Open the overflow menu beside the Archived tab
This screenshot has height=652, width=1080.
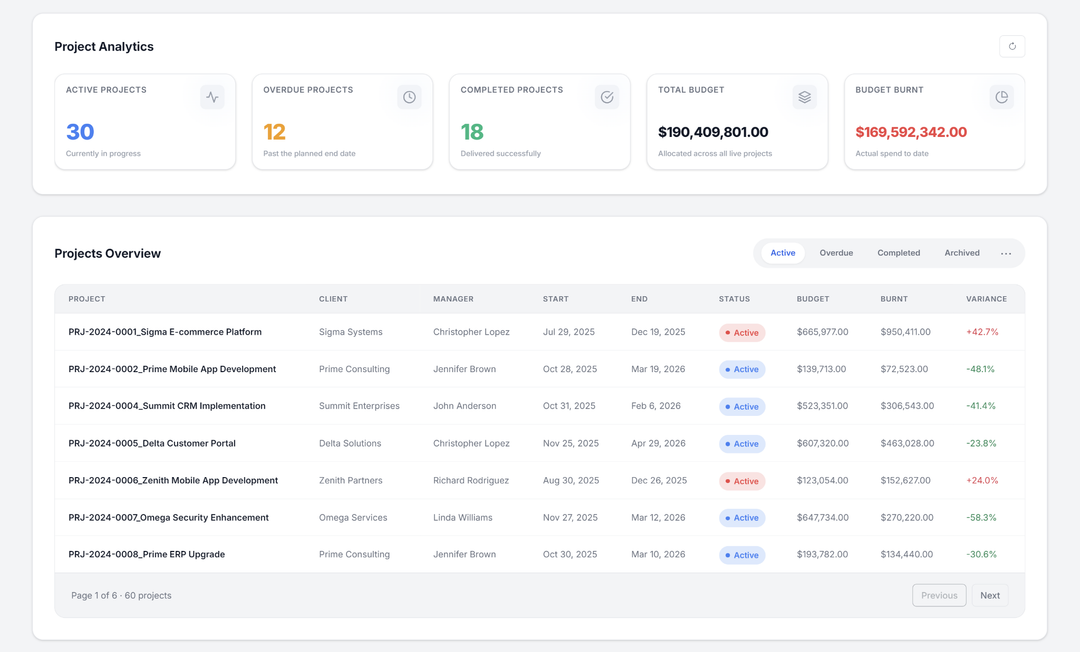[1008, 253]
